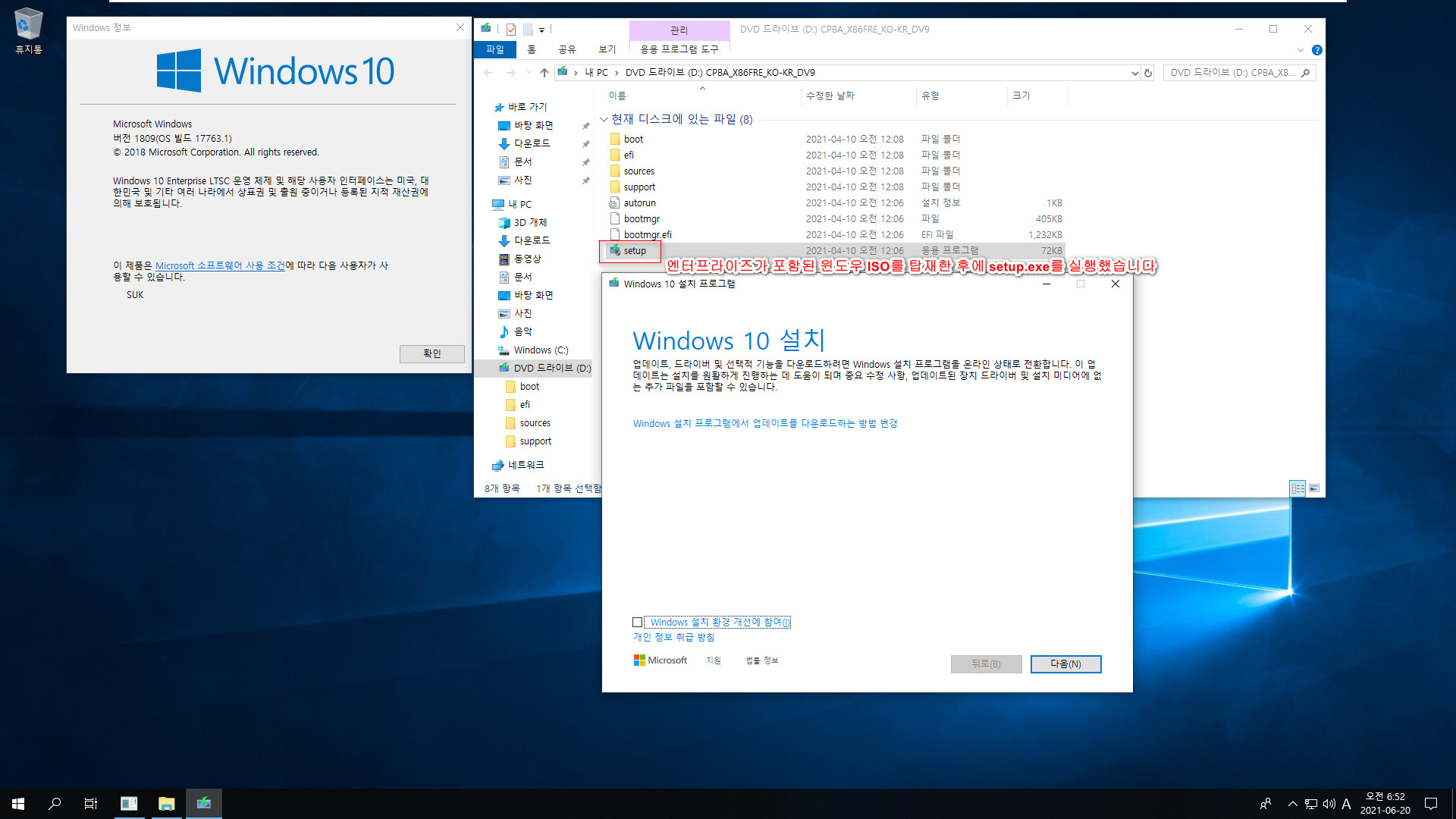The image size is (1456, 819).
Task: Click the DVD drive search box
Action: (x=1239, y=73)
